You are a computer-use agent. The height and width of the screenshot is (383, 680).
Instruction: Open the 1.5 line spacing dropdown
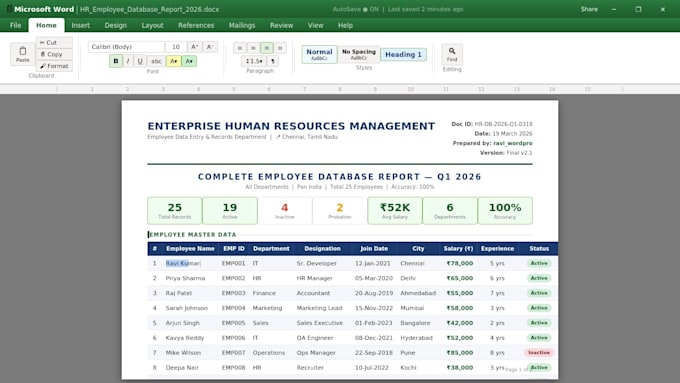coord(254,61)
